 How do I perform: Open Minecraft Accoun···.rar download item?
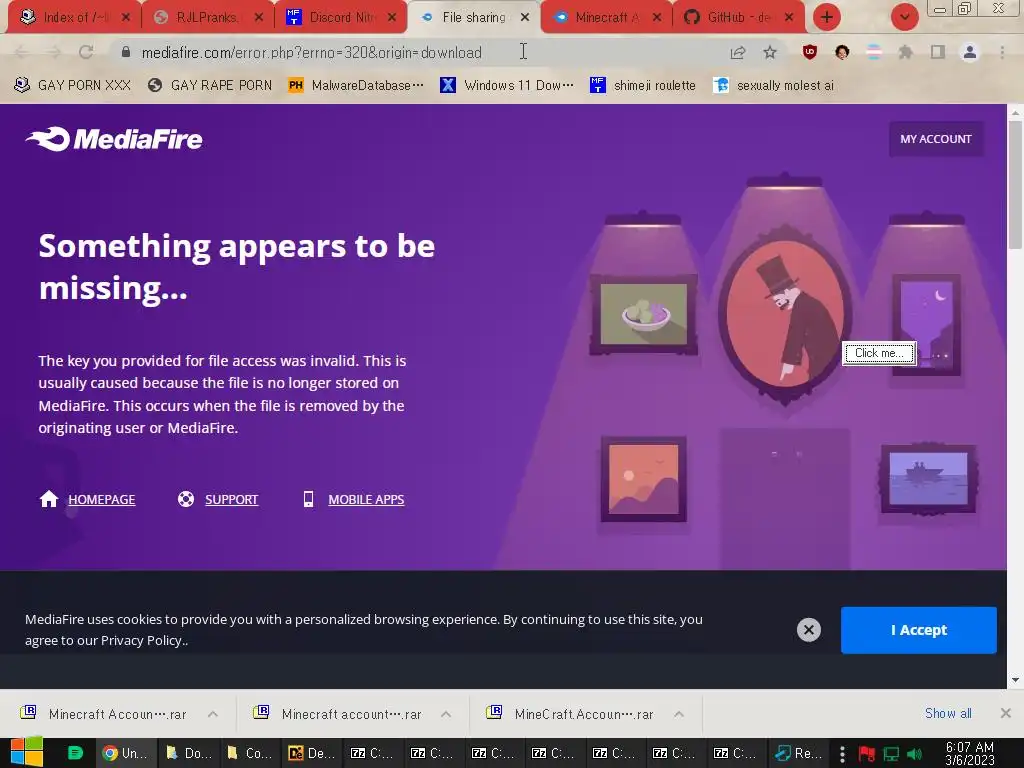click(x=104, y=714)
